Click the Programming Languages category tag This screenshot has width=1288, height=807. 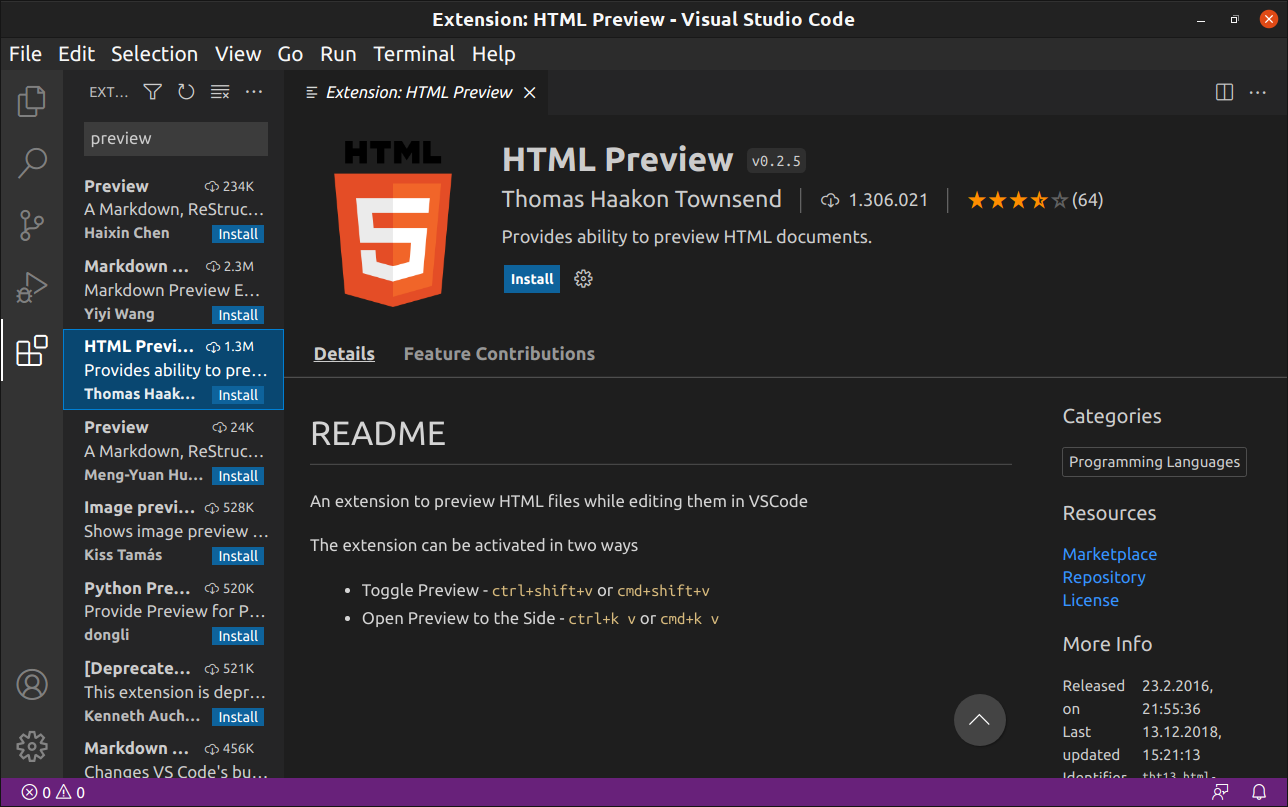coord(1154,462)
